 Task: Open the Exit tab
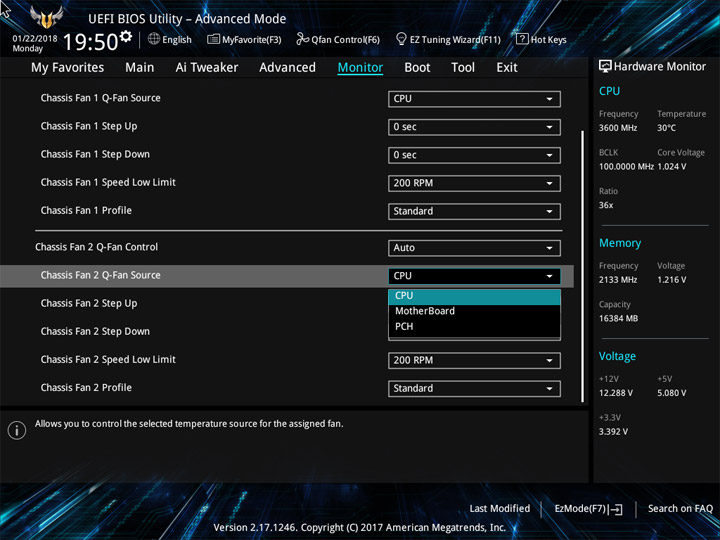click(507, 68)
